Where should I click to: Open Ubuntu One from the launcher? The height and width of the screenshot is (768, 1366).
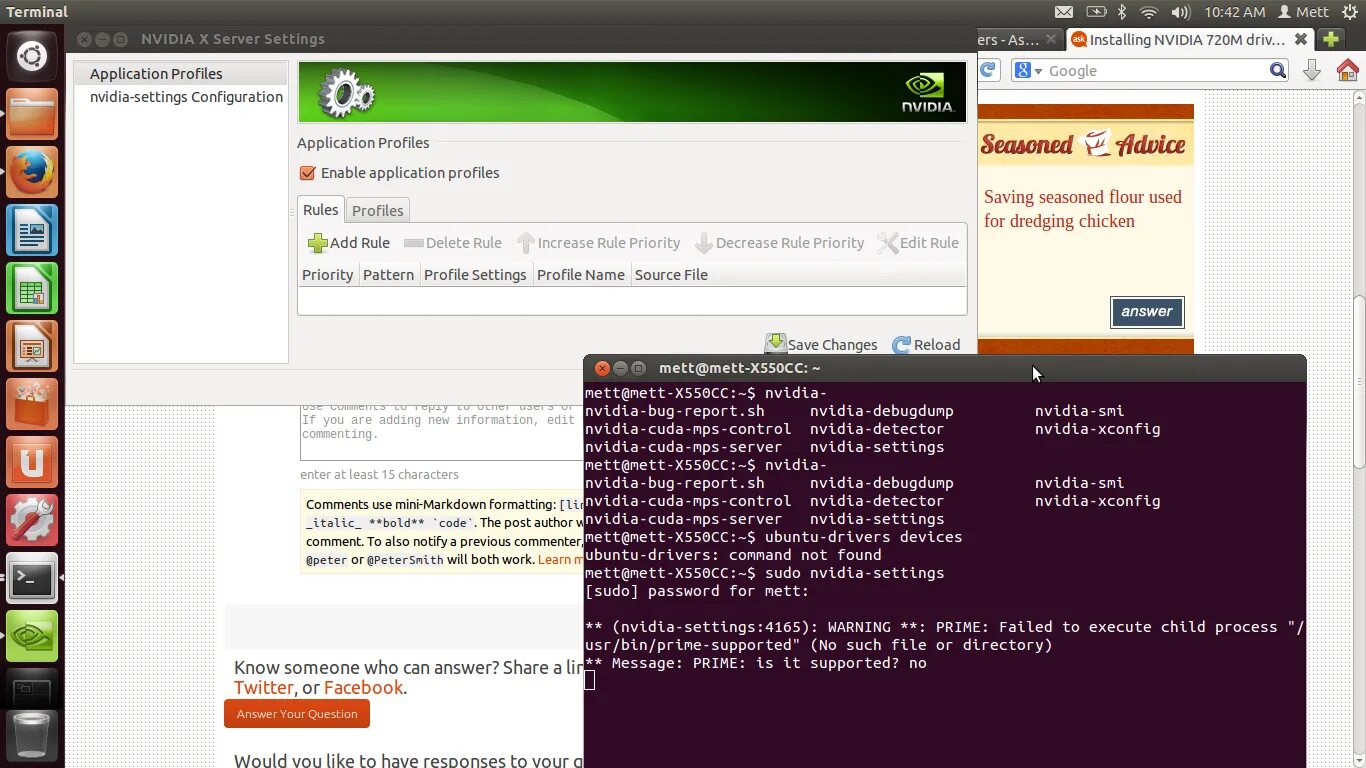(32, 463)
